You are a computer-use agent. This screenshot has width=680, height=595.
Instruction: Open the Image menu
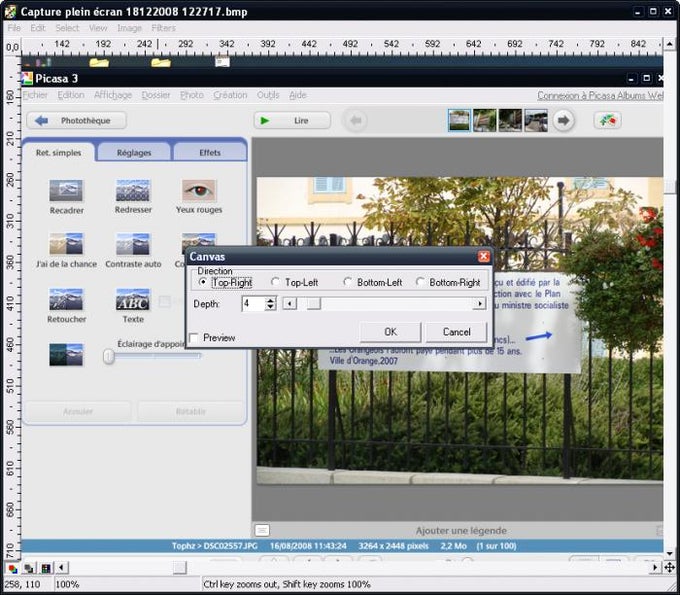pos(129,28)
